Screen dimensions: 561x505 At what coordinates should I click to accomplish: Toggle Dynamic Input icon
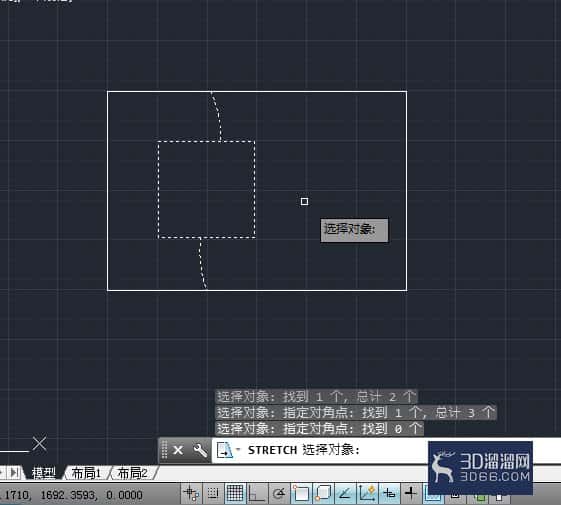coord(389,494)
